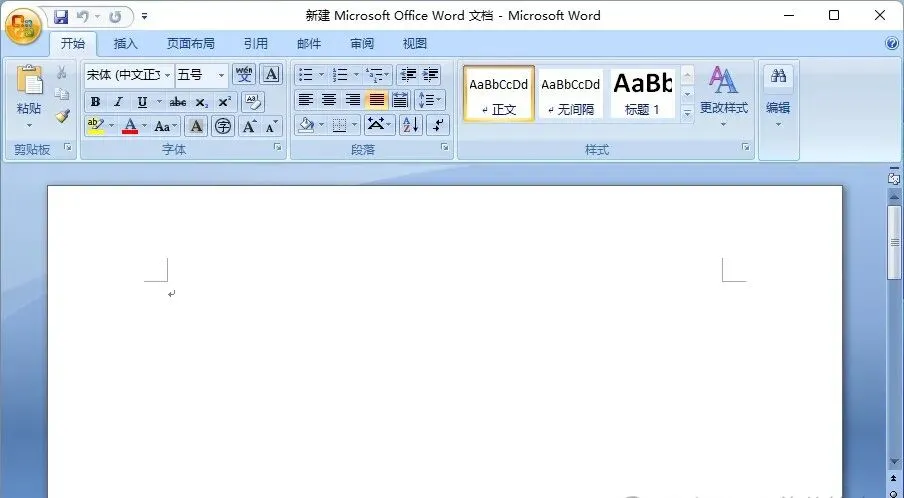Open the 邮件 tab
Screen dimensions: 904x498
pyautogui.click(x=308, y=43)
